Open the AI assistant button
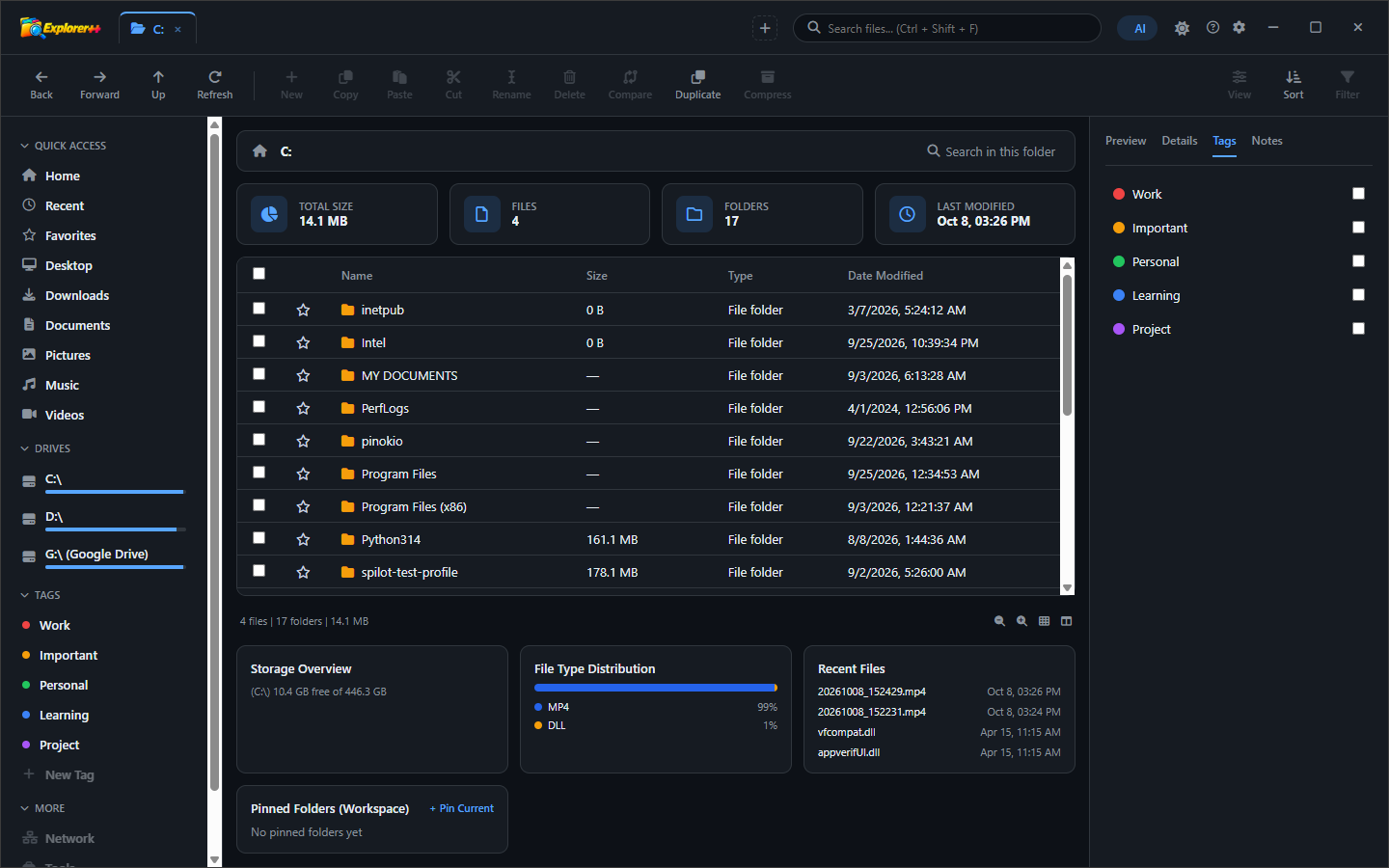Image resolution: width=1389 pixels, height=868 pixels. [x=1138, y=28]
